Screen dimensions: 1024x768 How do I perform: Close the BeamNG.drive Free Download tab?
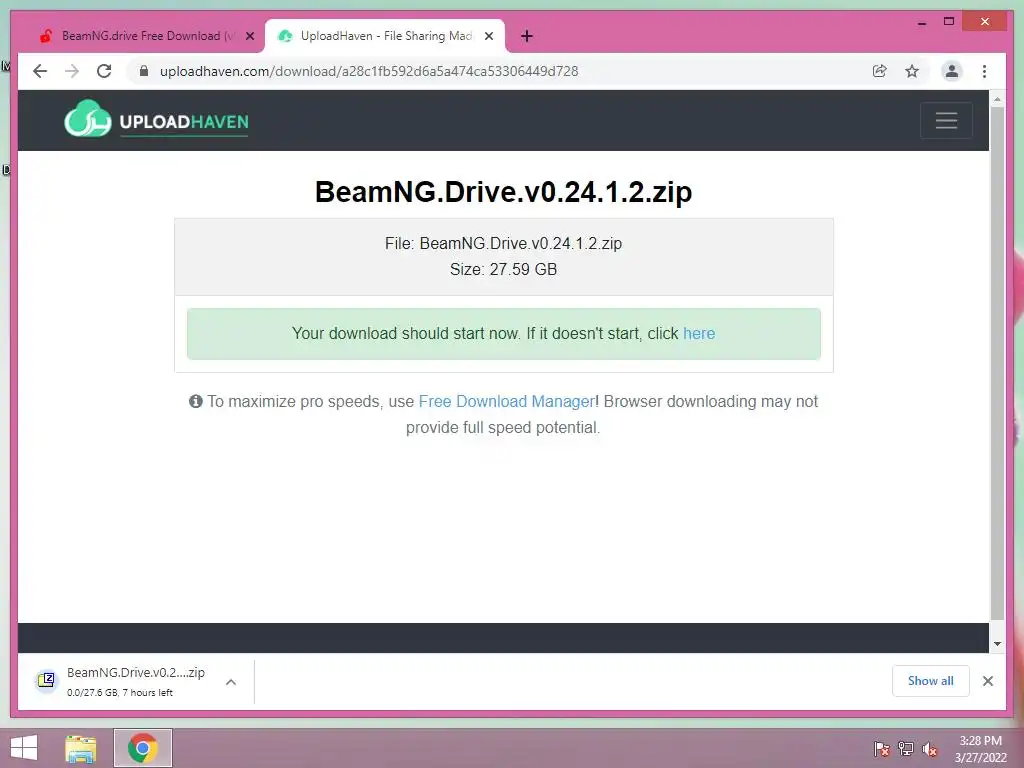tap(249, 37)
